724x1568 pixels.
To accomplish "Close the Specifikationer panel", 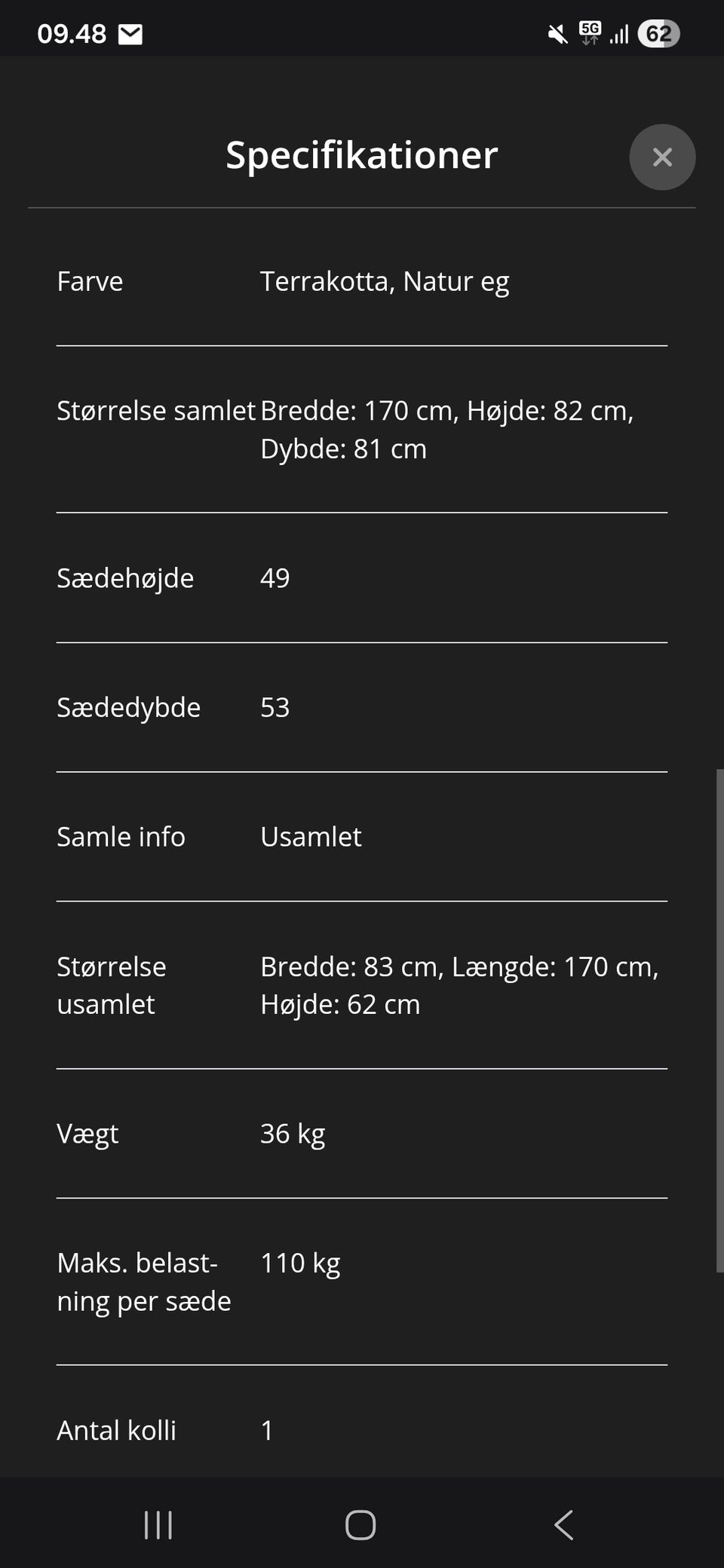I will click(662, 157).
